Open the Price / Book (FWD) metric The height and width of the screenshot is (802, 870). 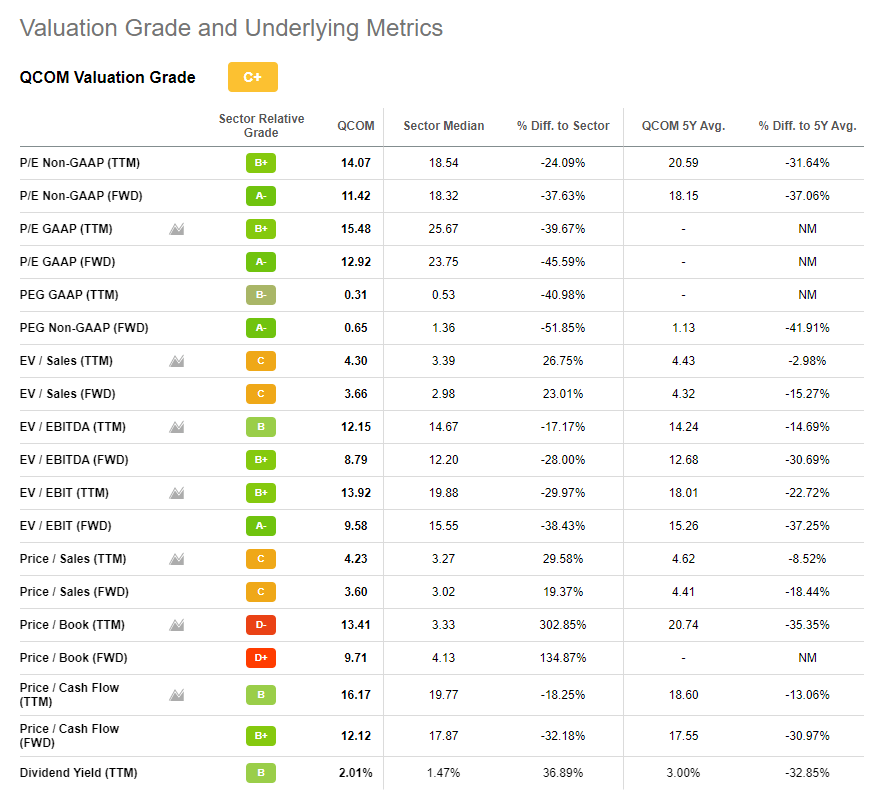(x=74, y=658)
